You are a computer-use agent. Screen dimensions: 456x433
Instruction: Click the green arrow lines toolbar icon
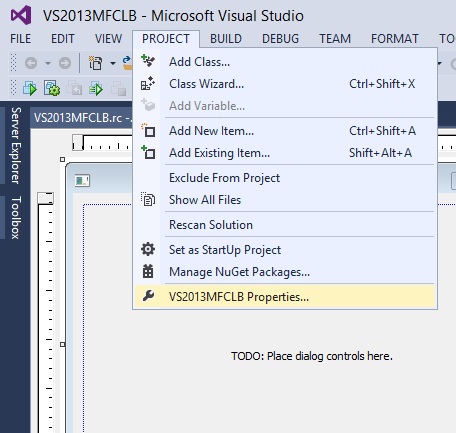(96, 89)
